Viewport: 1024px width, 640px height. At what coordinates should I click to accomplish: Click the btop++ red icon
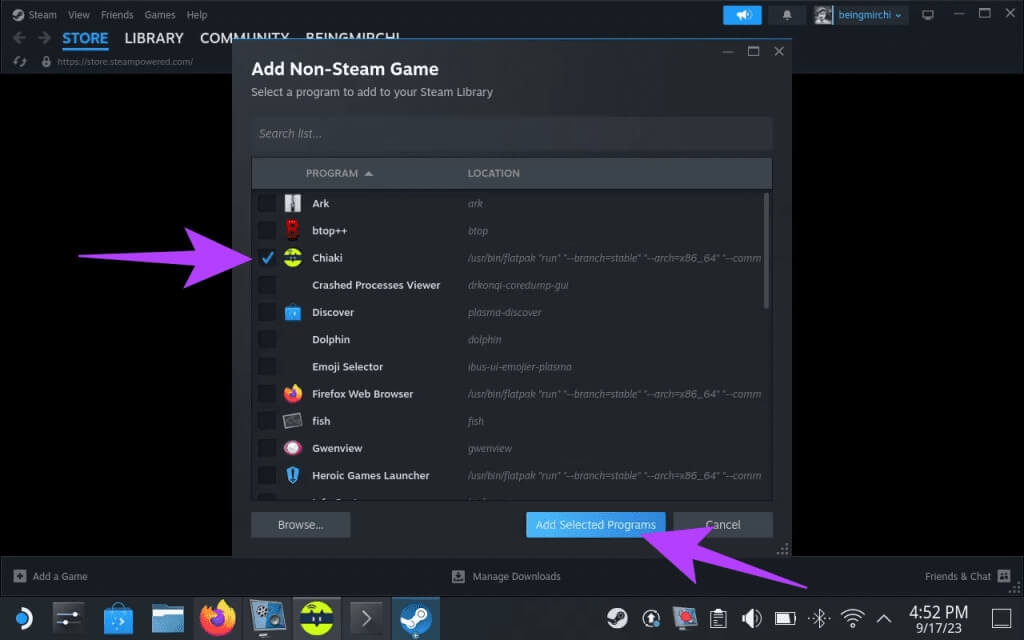[x=293, y=230]
